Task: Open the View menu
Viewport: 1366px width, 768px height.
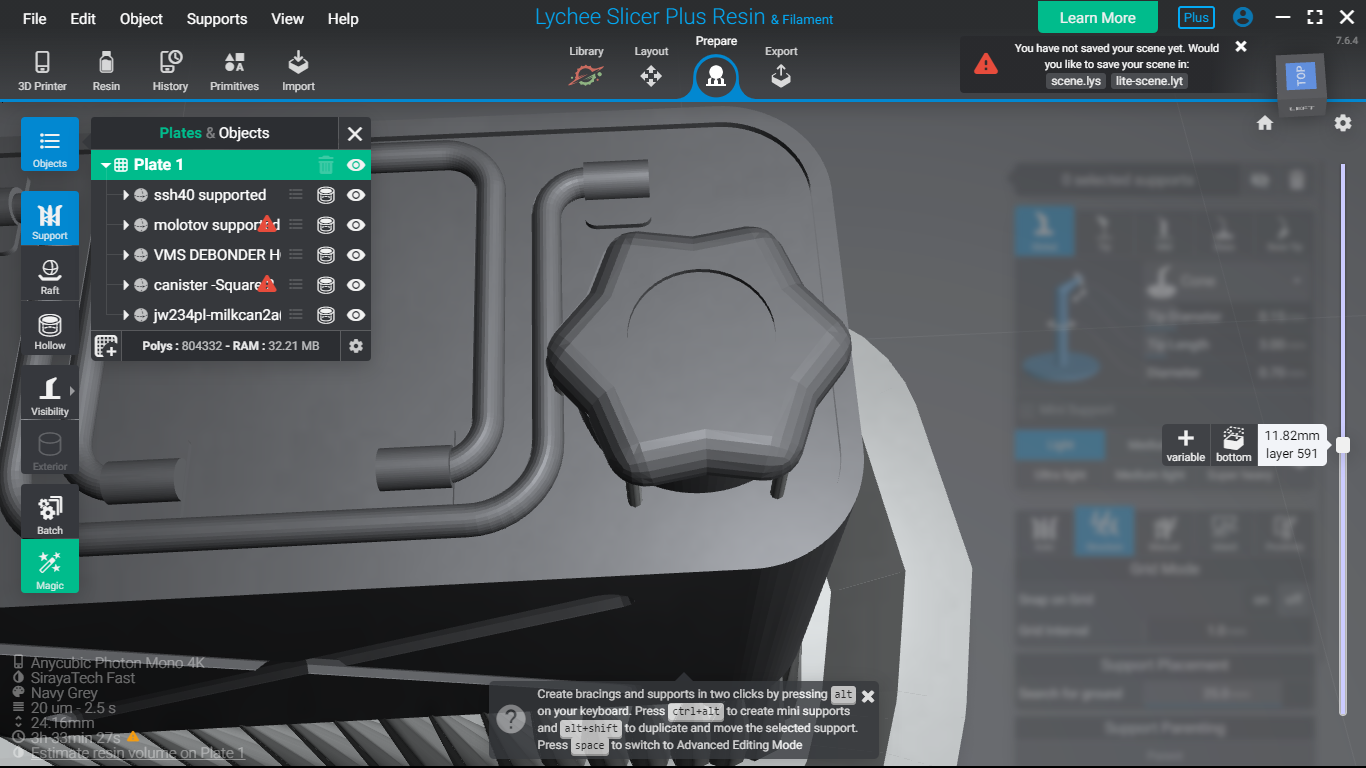Action: point(287,19)
